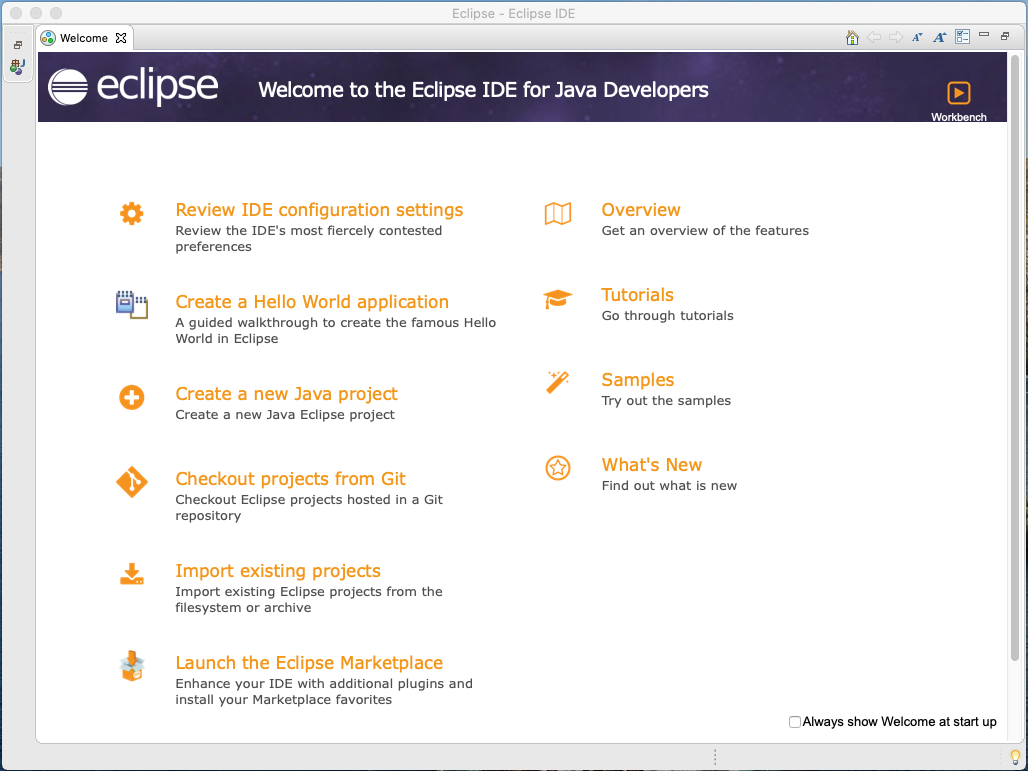Viewport: 1028px width, 771px height.
Task: Minimize the Welcome view panel
Action: (983, 35)
